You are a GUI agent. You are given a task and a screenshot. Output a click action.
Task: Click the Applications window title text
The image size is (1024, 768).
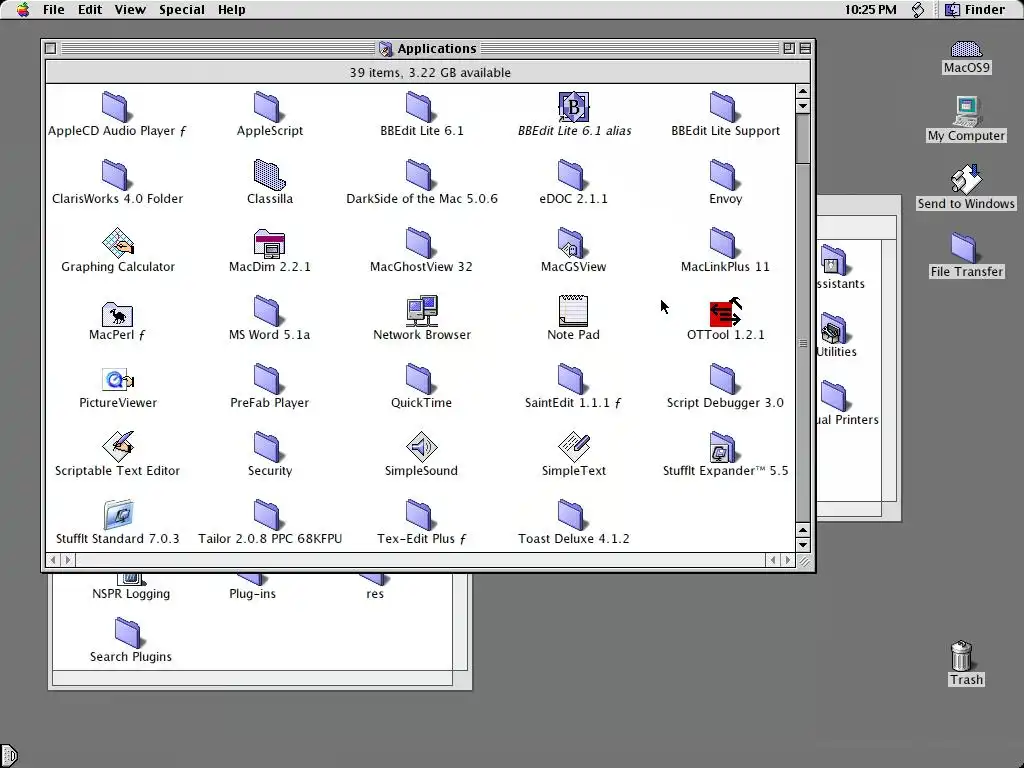click(437, 48)
